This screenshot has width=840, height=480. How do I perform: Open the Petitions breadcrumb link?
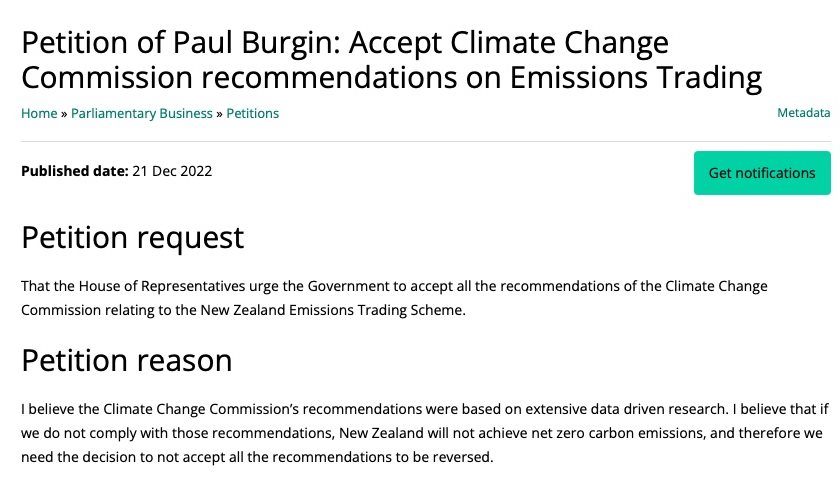coord(253,114)
